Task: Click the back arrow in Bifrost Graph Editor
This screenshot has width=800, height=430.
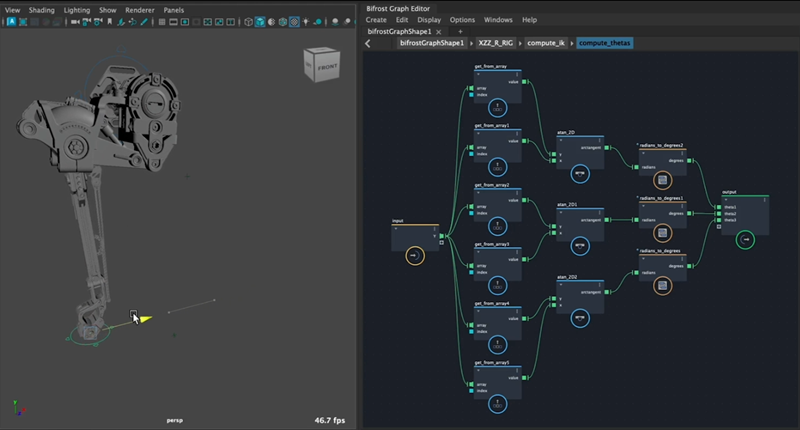Action: point(368,43)
